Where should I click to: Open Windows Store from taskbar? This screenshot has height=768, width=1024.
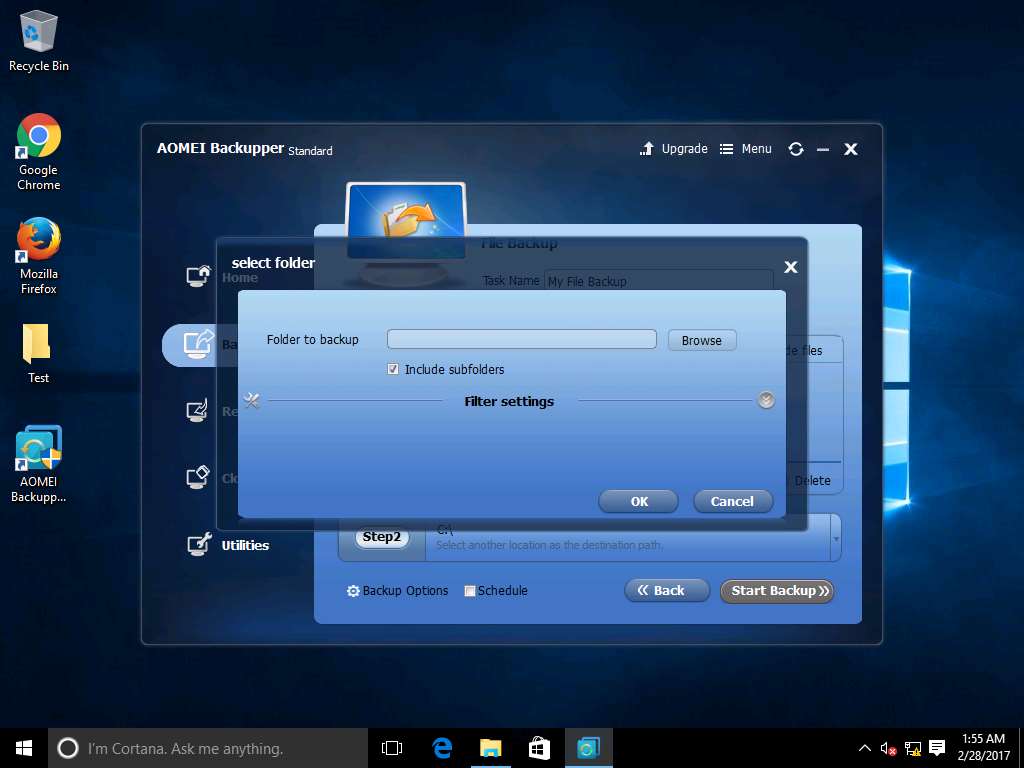click(x=539, y=748)
